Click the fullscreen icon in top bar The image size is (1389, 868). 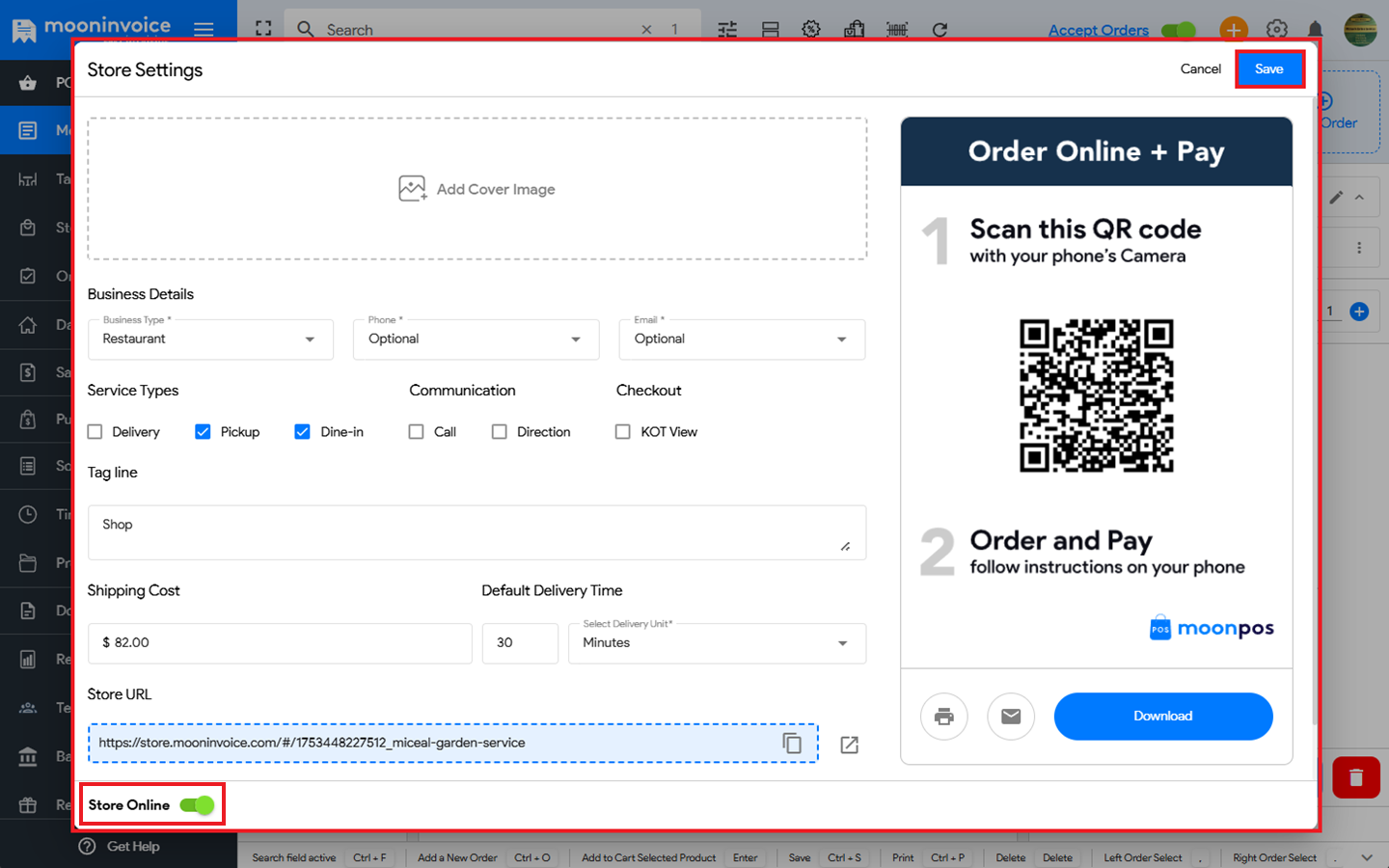click(263, 29)
